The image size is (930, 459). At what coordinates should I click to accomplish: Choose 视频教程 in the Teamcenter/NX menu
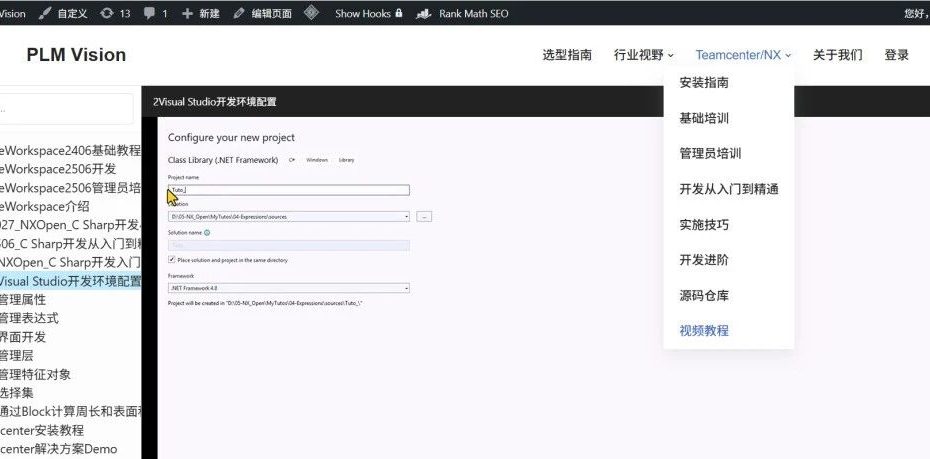pos(704,331)
